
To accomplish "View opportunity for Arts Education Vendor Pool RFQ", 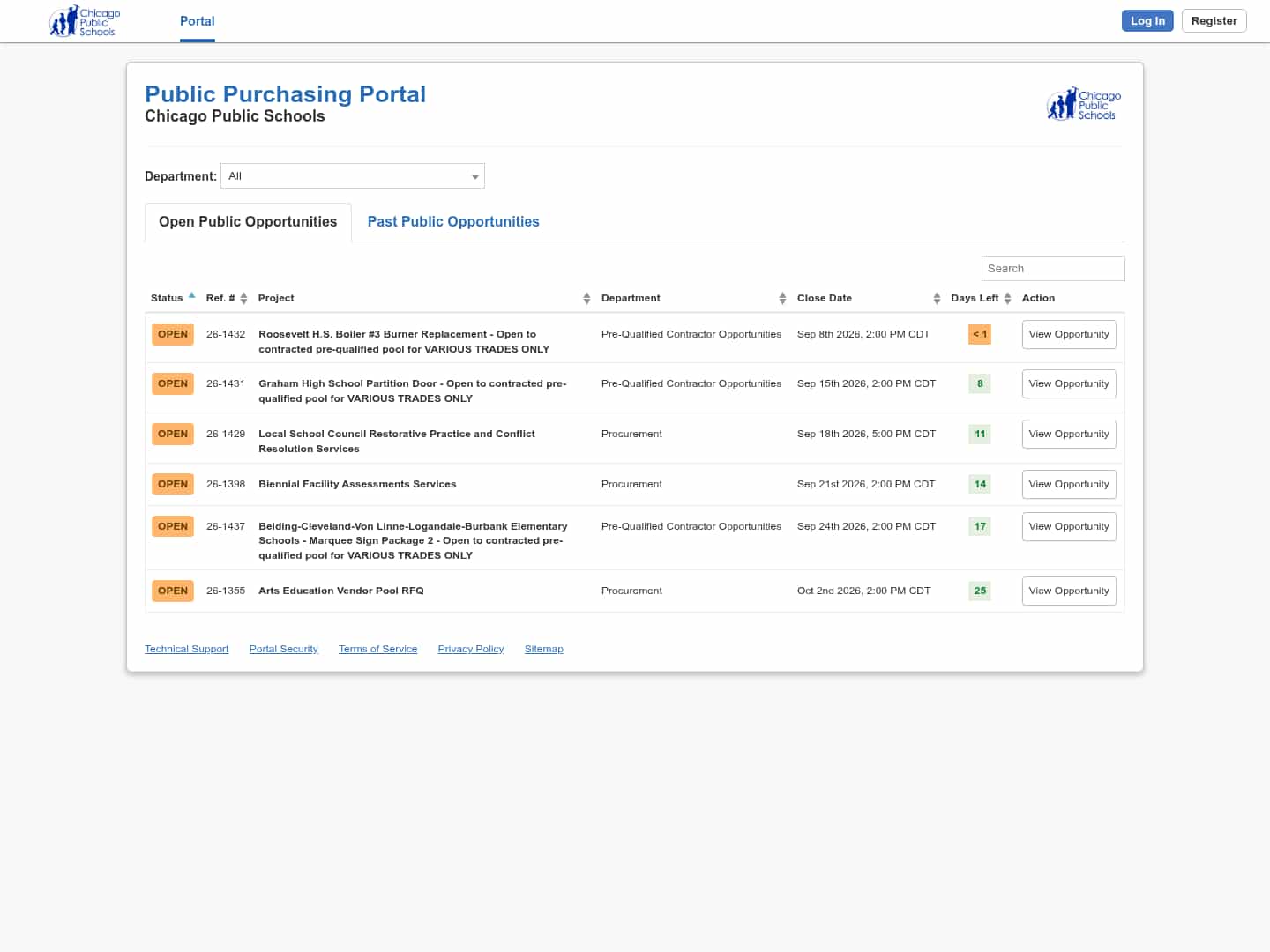I will tap(1069, 591).
